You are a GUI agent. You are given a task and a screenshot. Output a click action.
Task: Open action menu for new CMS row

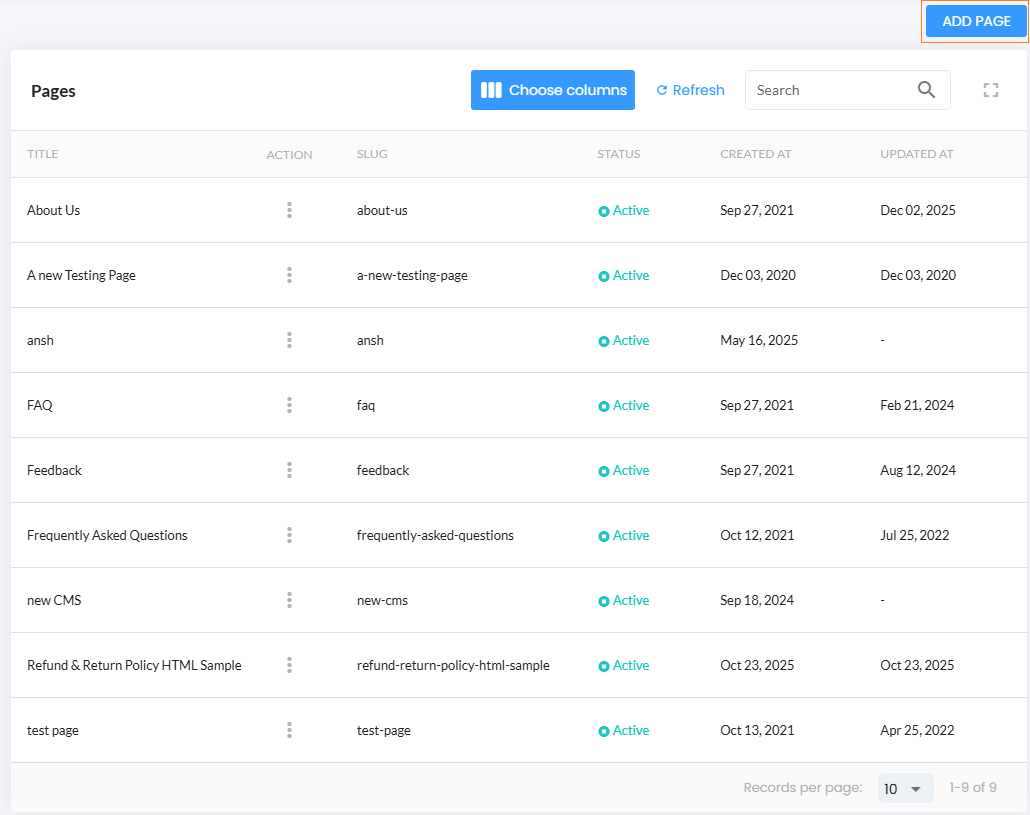(x=289, y=600)
